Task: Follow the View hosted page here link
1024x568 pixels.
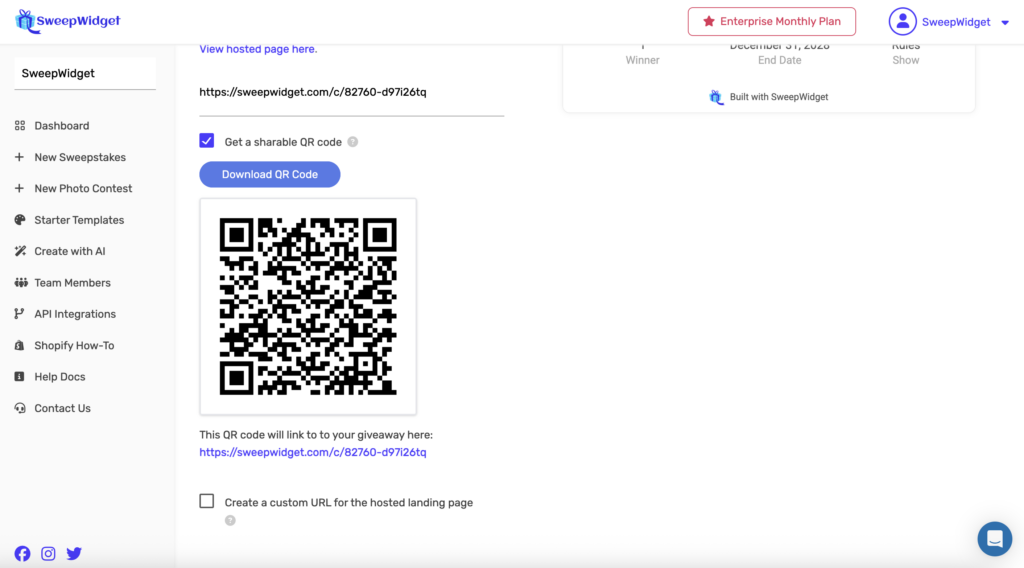Action: [258, 49]
